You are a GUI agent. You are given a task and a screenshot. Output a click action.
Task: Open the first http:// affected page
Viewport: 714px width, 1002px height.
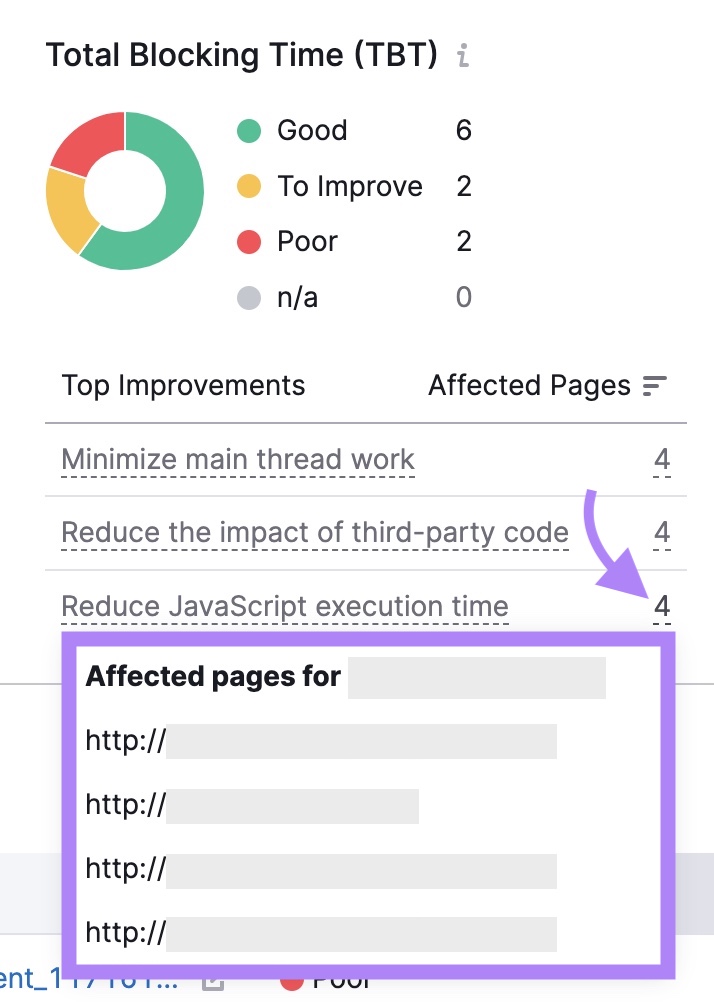point(121,740)
